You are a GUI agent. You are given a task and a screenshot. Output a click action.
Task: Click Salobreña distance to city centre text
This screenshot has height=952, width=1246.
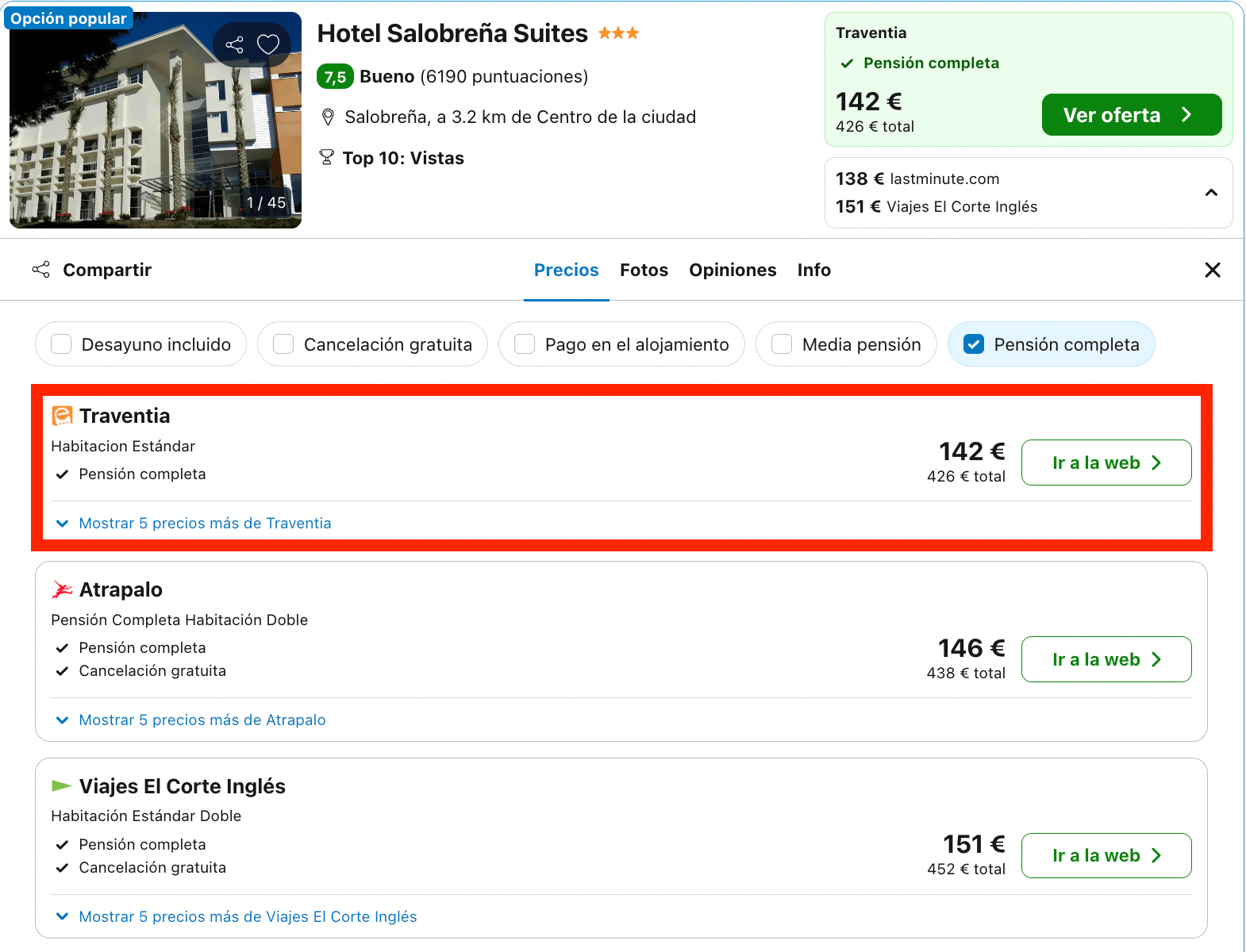tap(521, 117)
